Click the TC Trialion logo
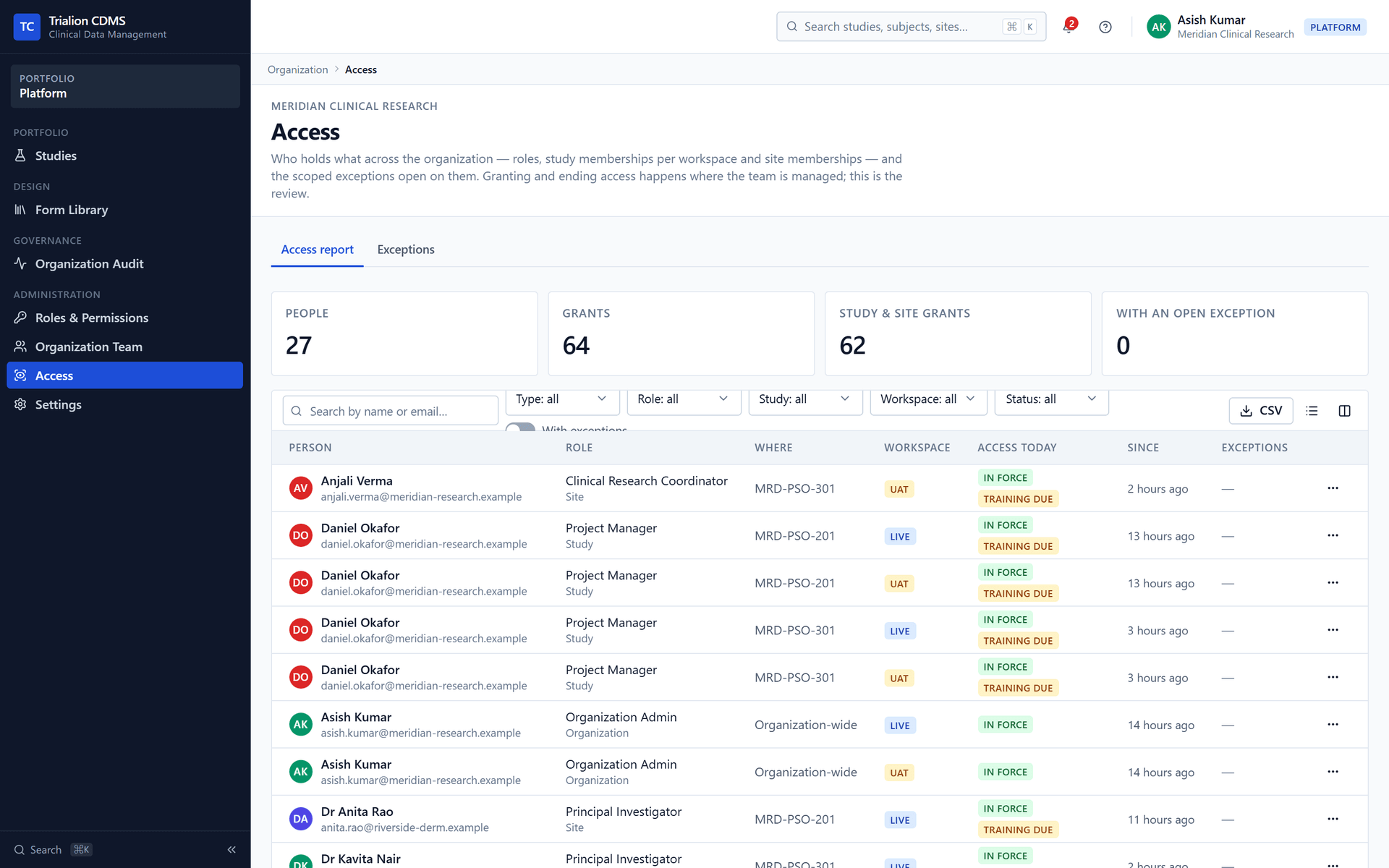 click(x=27, y=27)
